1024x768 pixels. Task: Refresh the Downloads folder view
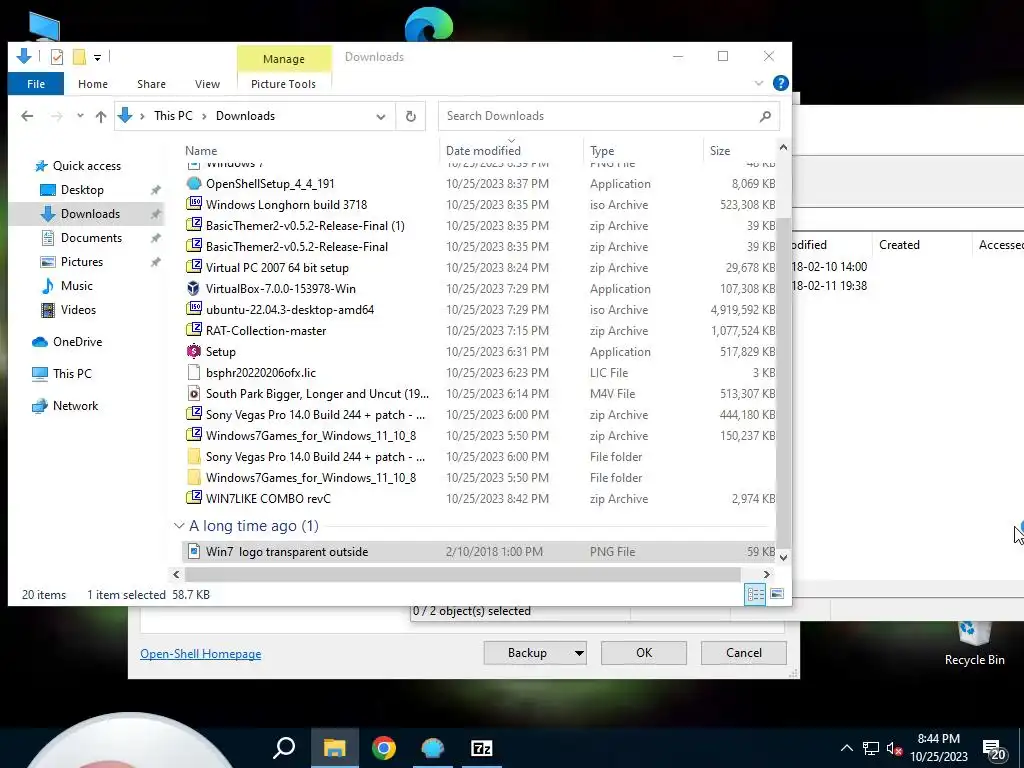(411, 116)
